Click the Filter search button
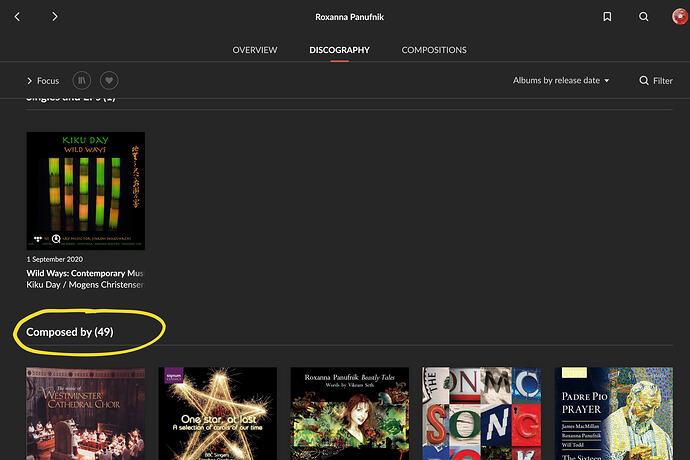The width and height of the screenshot is (690, 460). click(656, 81)
